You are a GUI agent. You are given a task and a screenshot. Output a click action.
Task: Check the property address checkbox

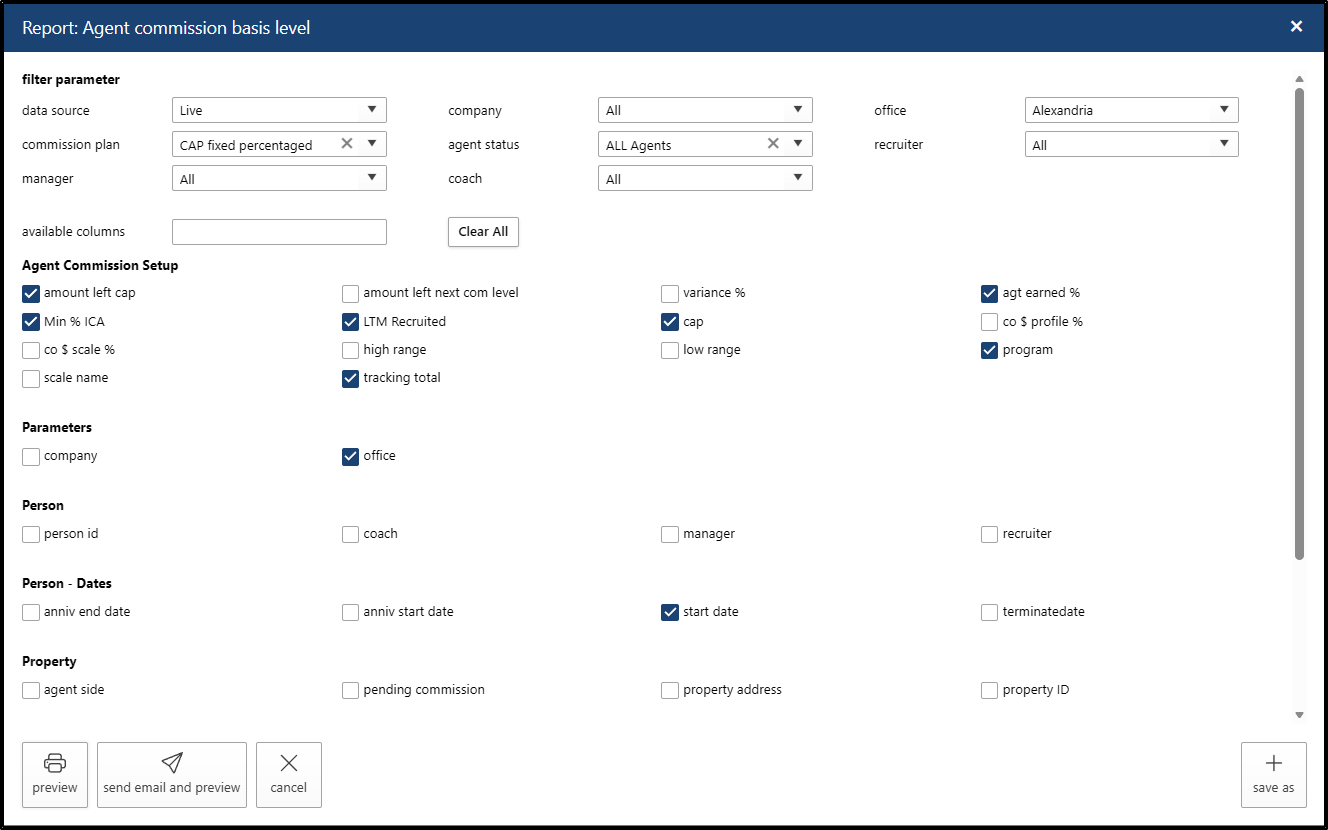(x=670, y=690)
